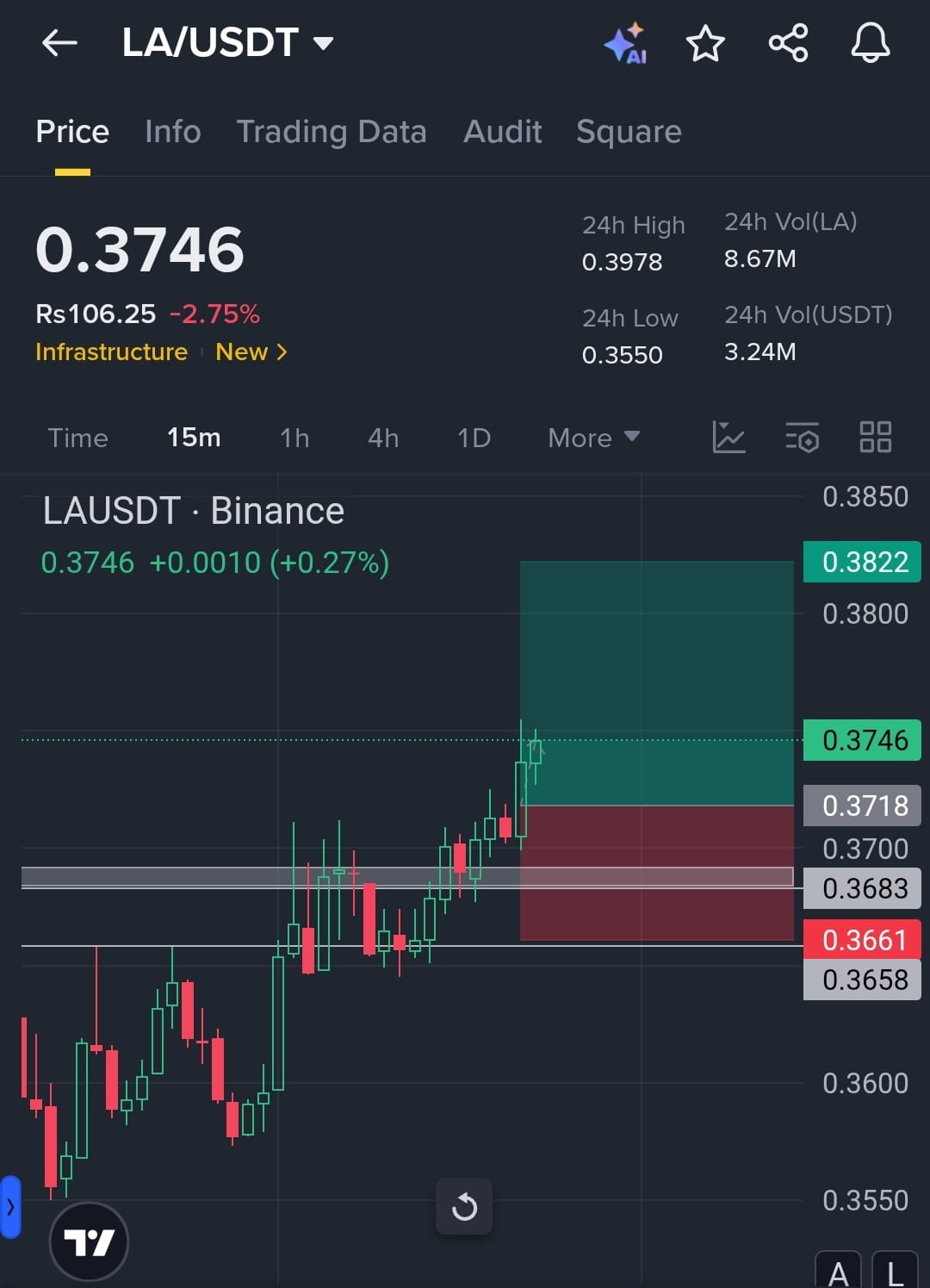
Task: Open the chart drawing/line tools icon
Action: coord(728,437)
